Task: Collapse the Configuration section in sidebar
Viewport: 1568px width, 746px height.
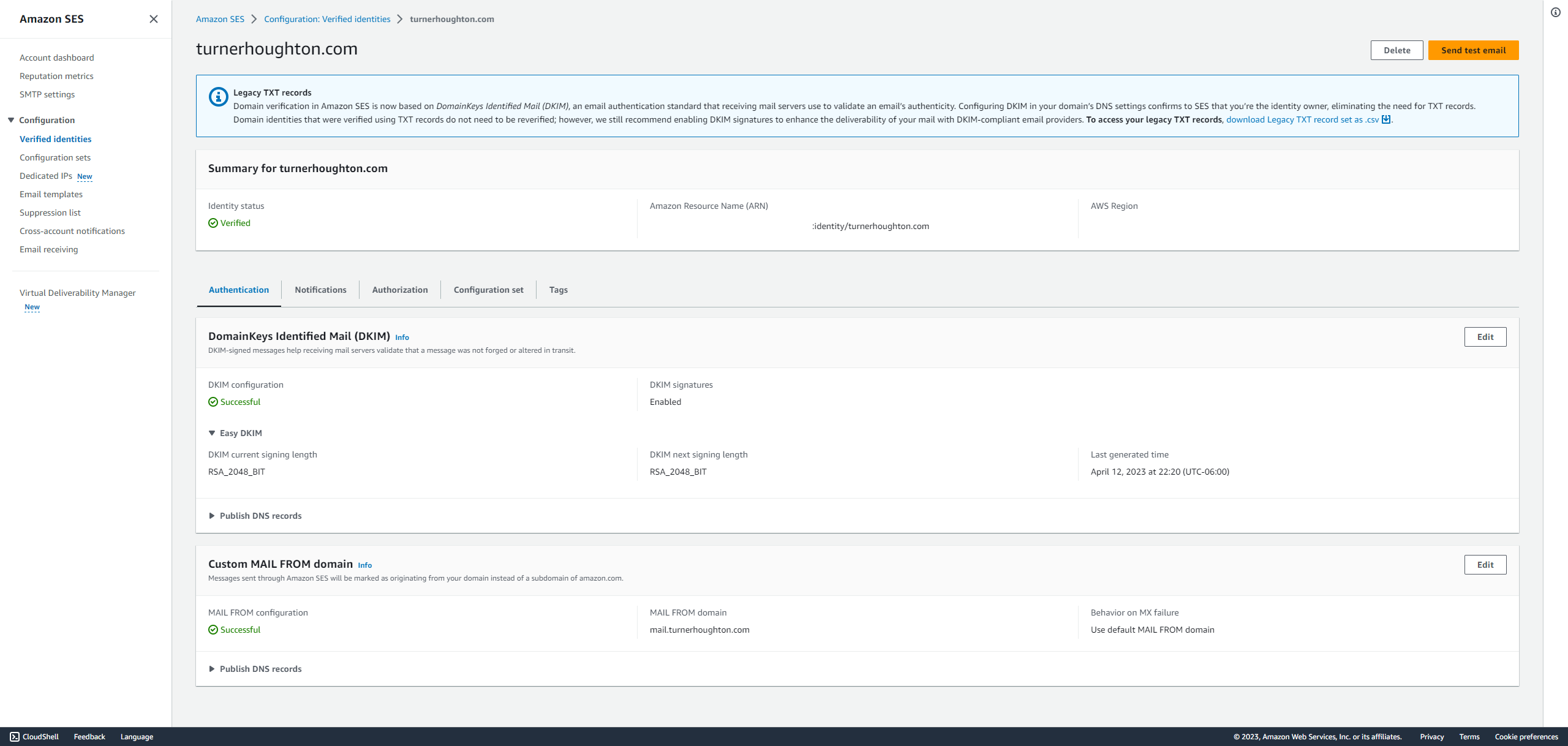Action: (x=11, y=120)
